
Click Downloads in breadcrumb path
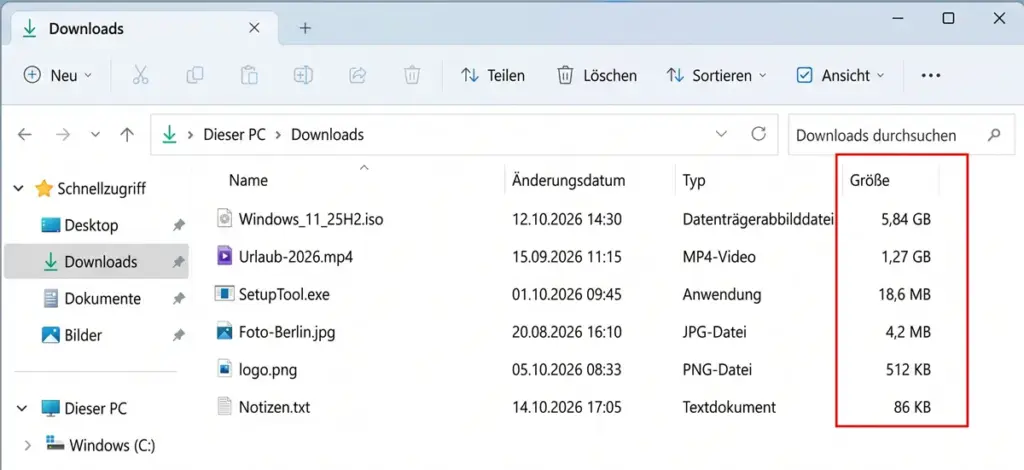tap(327, 135)
